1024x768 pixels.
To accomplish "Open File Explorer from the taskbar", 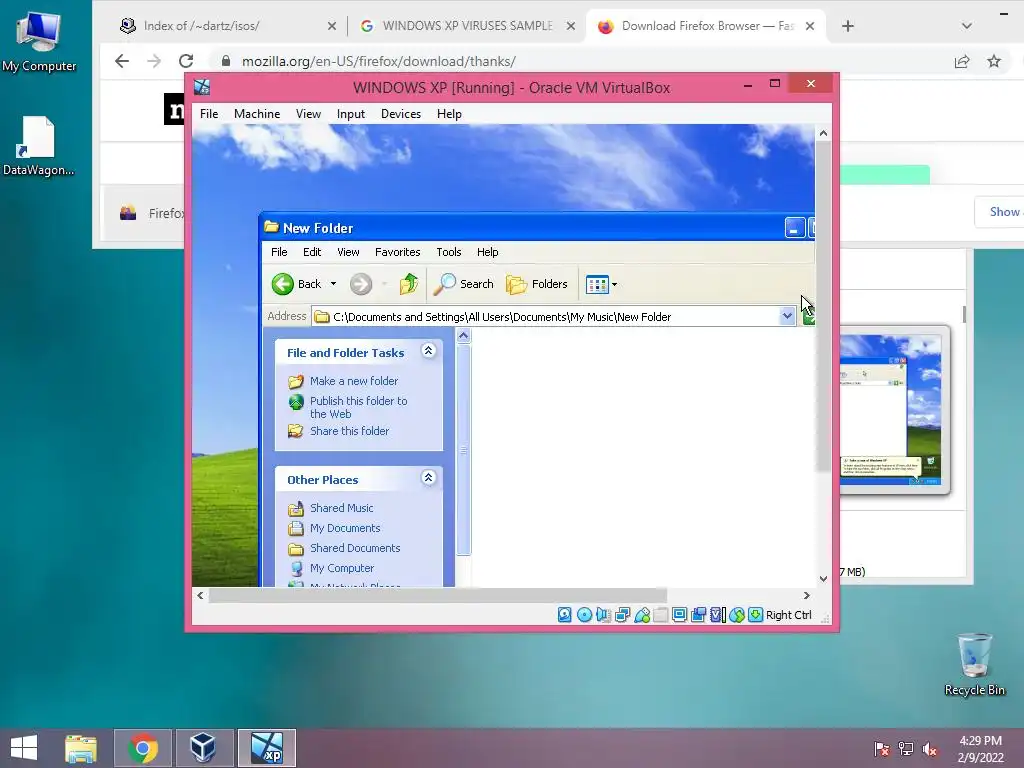I will coord(81,748).
